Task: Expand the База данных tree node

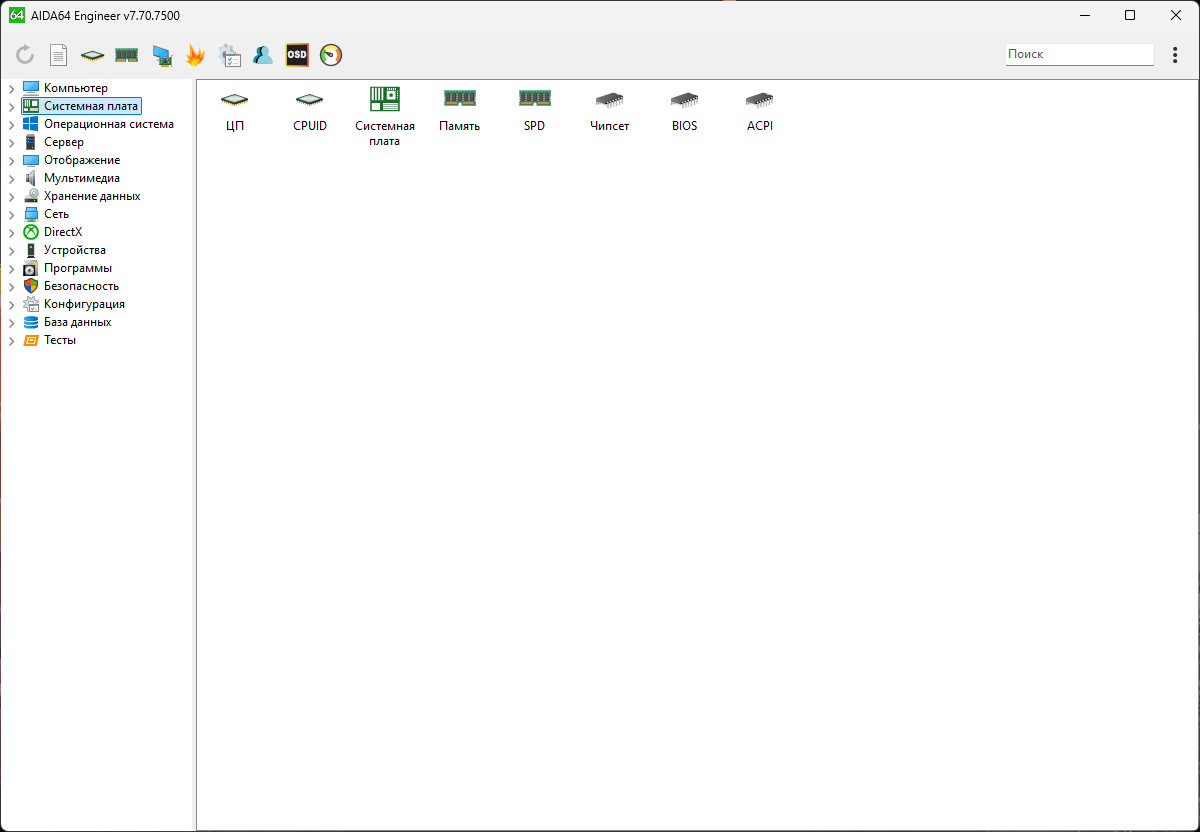Action: 12,322
